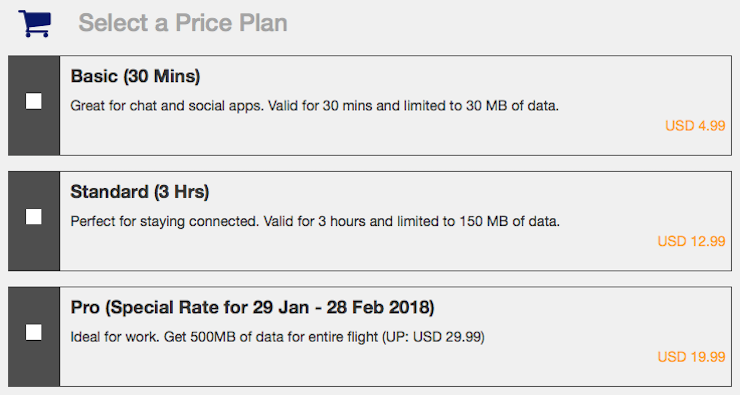This screenshot has height=395, width=740.
Task: Click the shopping cart icon
Action: click(34, 23)
